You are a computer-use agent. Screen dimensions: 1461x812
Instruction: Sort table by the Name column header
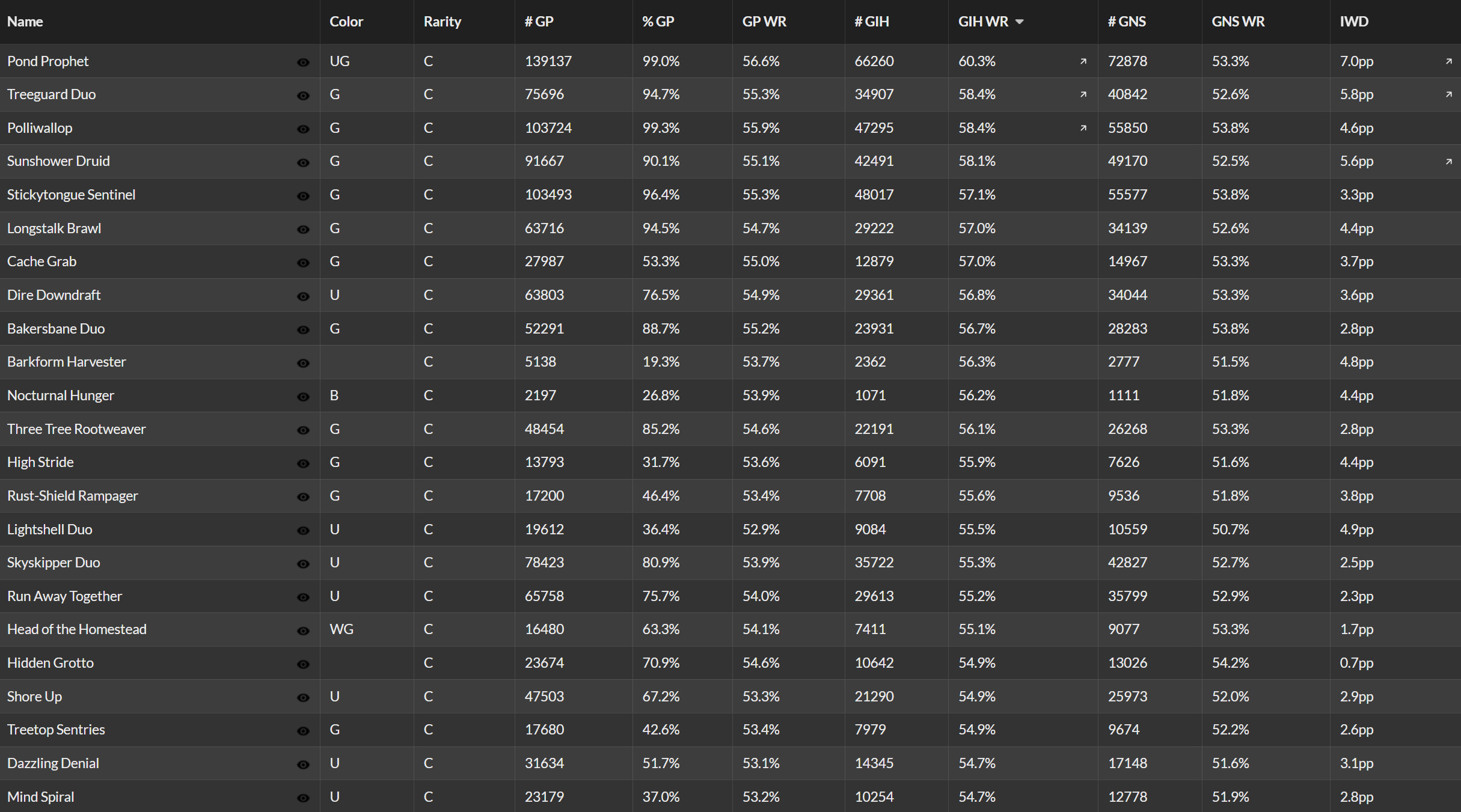click(x=25, y=22)
